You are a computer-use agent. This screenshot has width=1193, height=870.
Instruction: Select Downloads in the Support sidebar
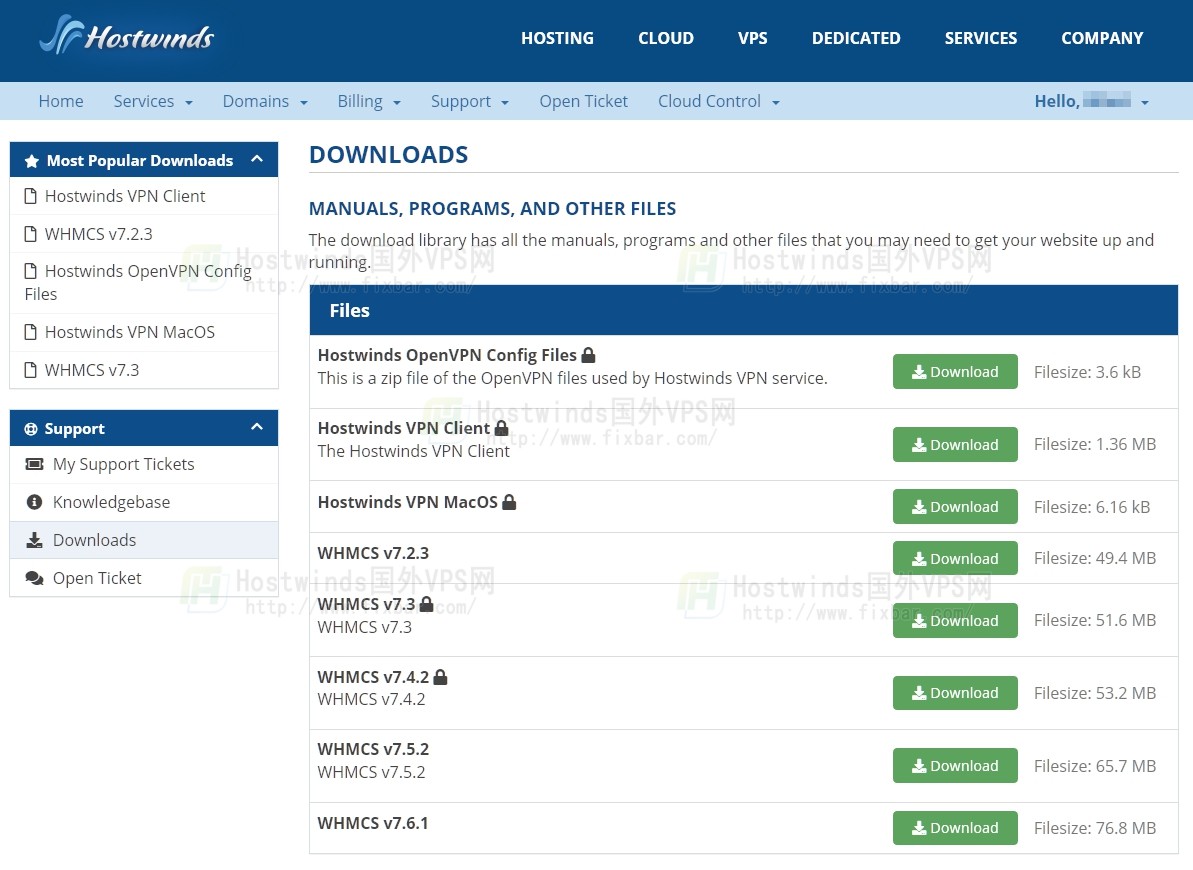[144, 540]
